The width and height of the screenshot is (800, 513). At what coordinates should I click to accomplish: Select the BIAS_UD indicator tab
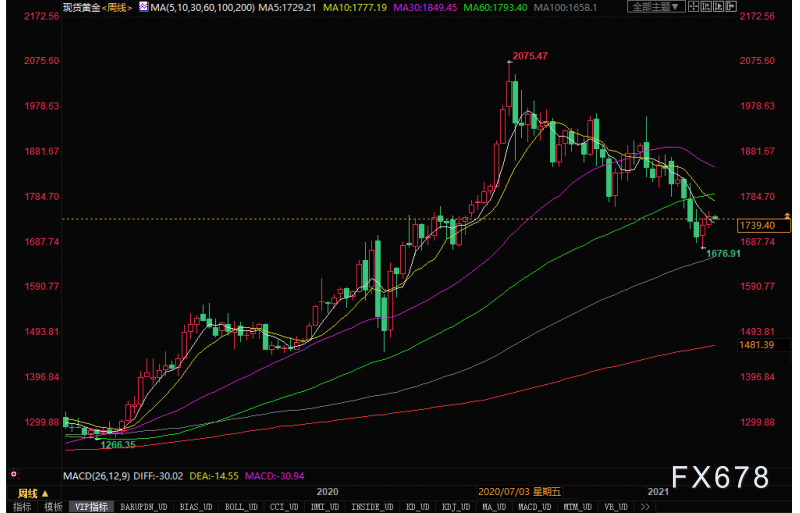coord(196,507)
